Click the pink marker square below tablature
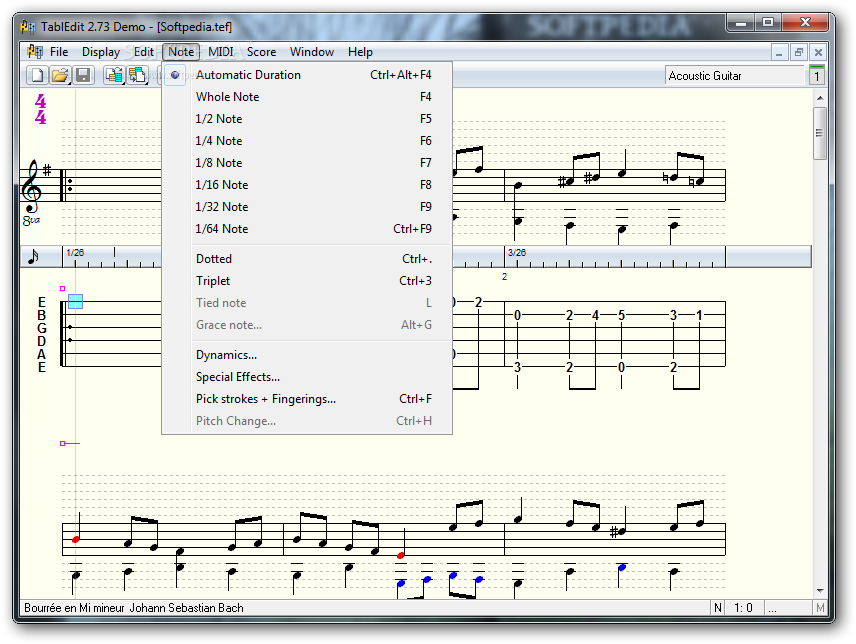Image resolution: width=856 pixels, height=644 pixels. click(62, 444)
